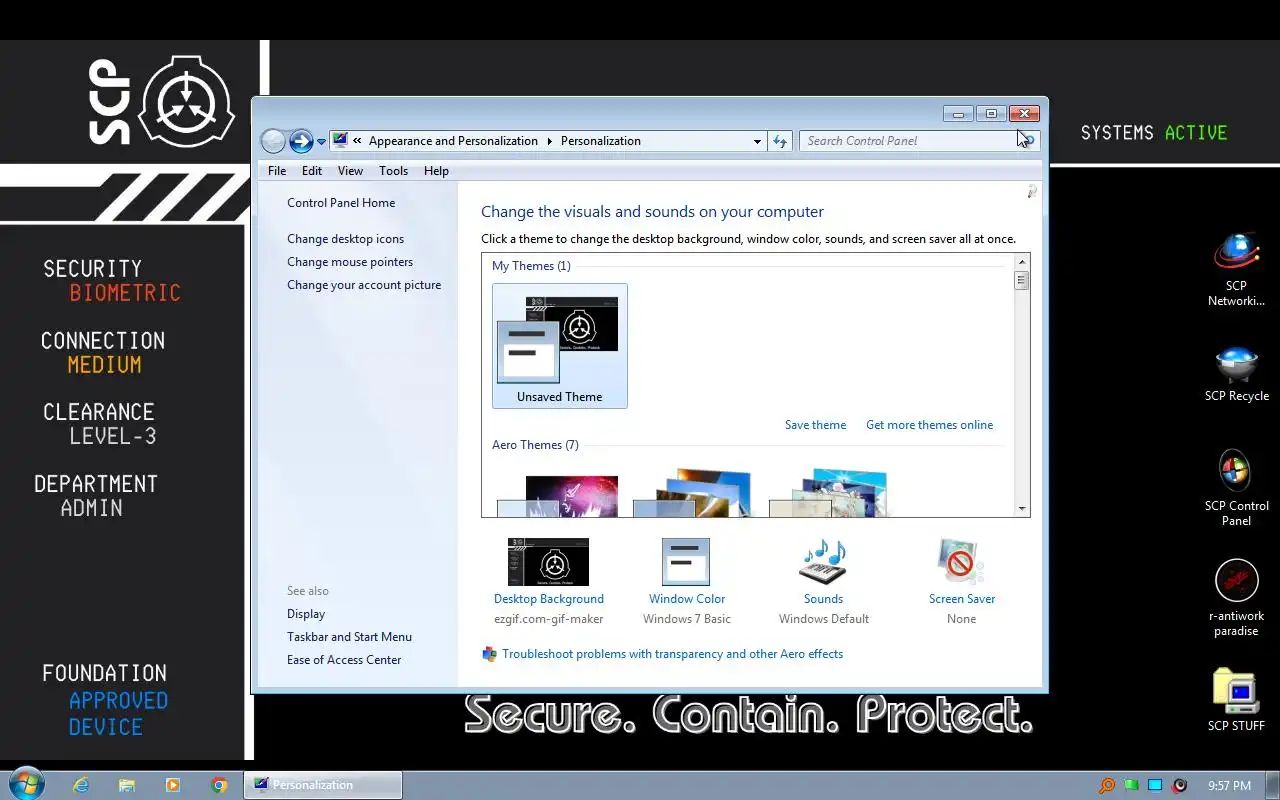Open Ease of Access Center link
This screenshot has height=800, width=1280.
(x=344, y=660)
